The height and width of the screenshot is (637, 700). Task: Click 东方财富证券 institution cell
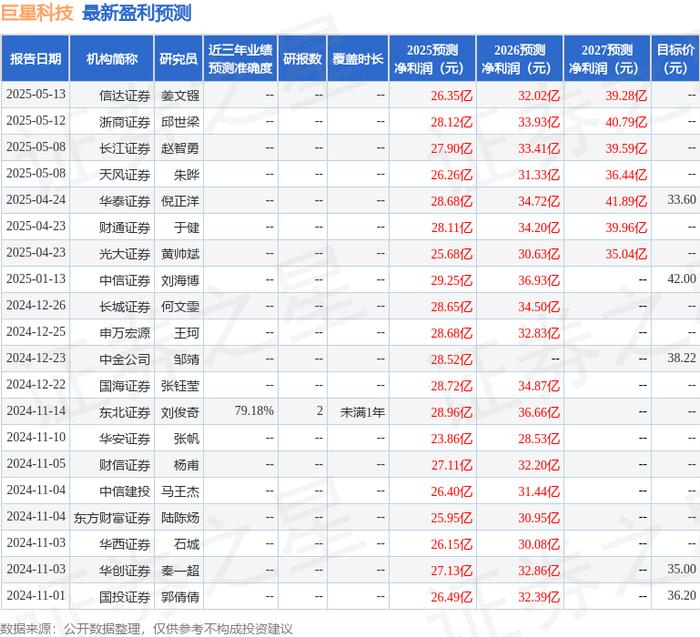click(x=112, y=518)
